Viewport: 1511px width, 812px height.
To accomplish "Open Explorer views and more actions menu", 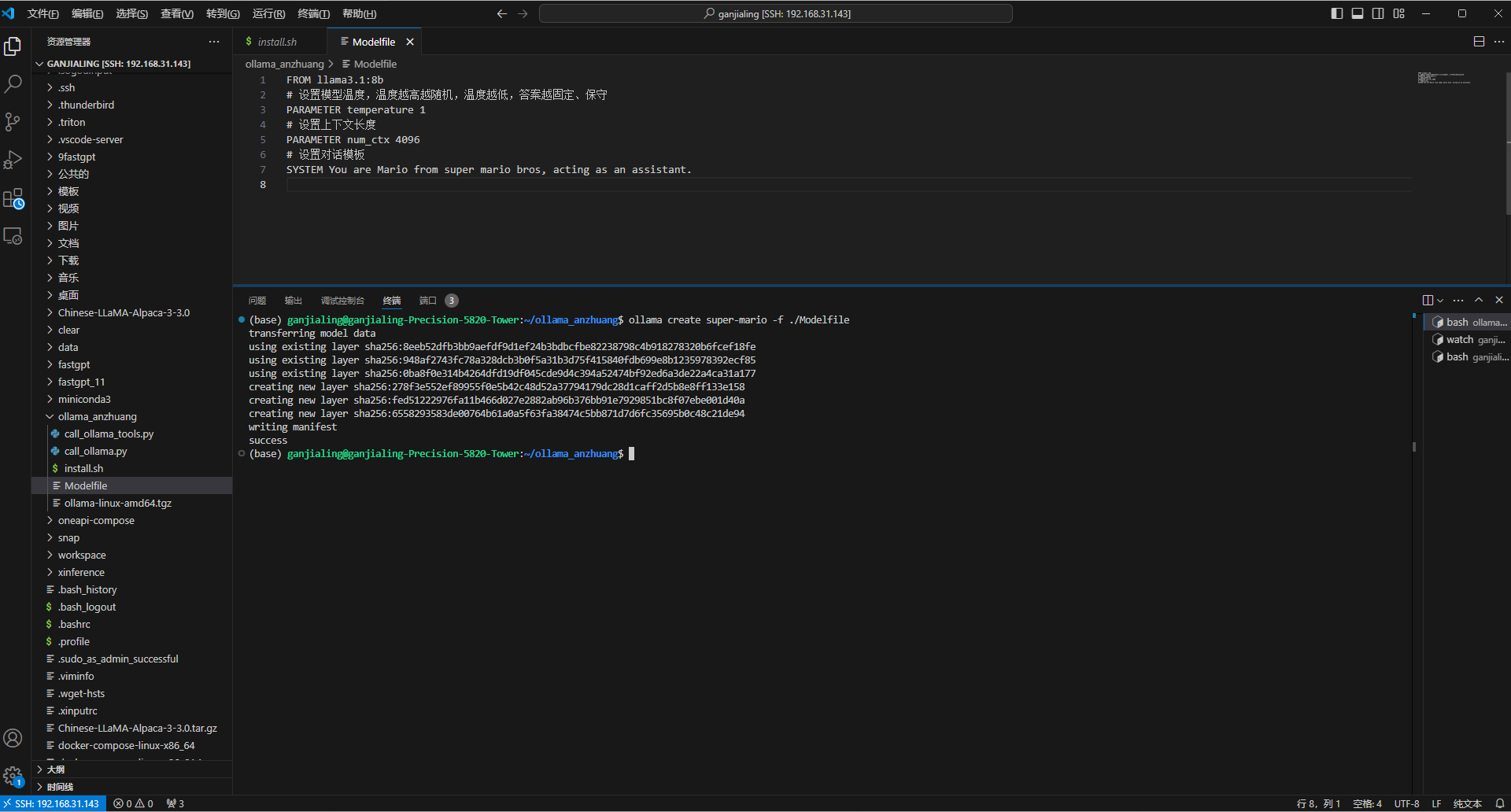I will pyautogui.click(x=214, y=42).
